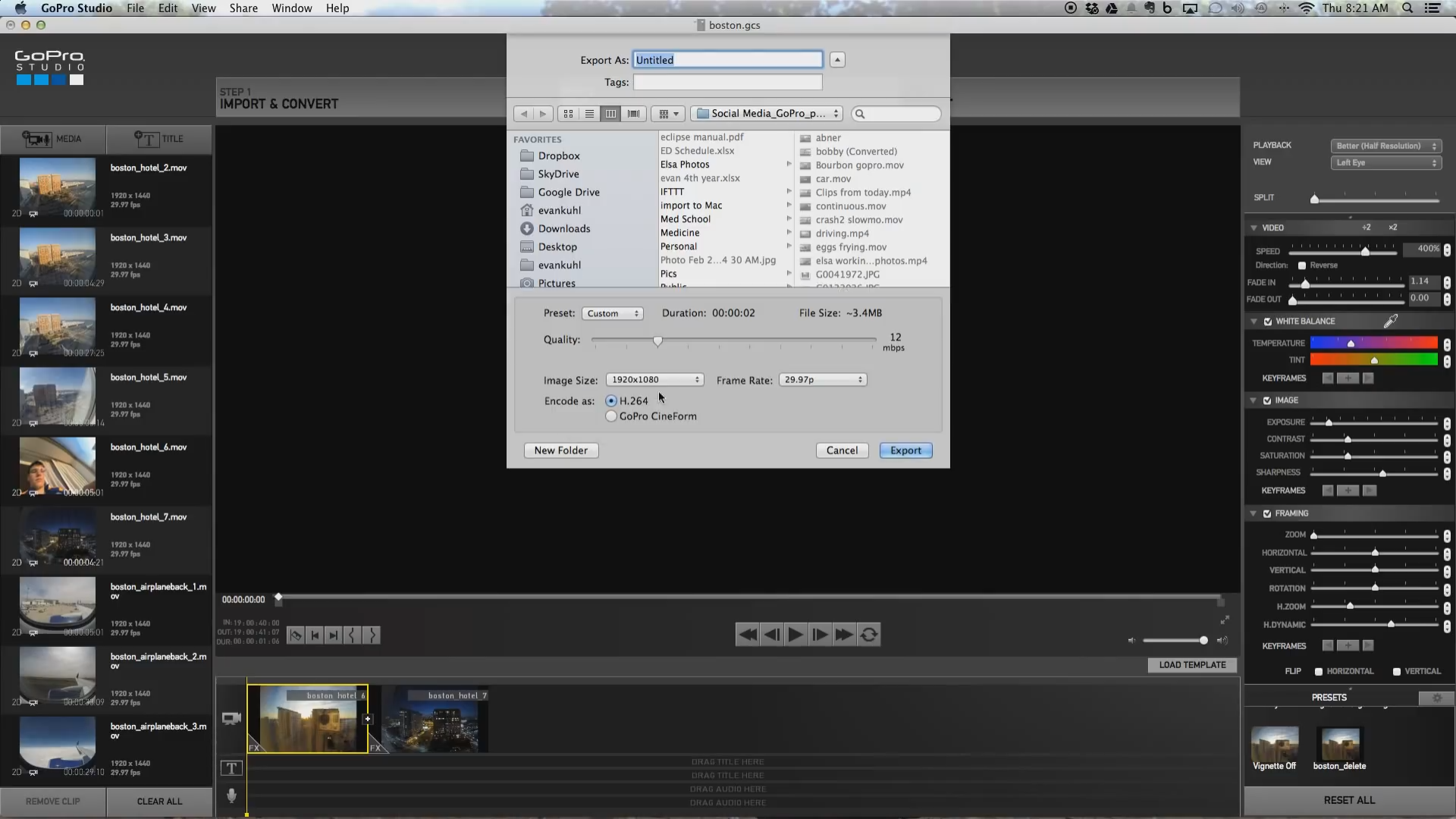Enable the Reverse direction checkbox
This screenshot has height=819, width=1456.
tap(1302, 265)
